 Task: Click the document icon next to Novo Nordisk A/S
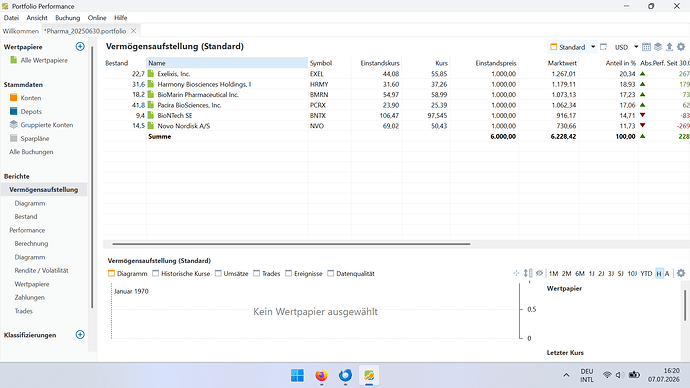coord(151,125)
